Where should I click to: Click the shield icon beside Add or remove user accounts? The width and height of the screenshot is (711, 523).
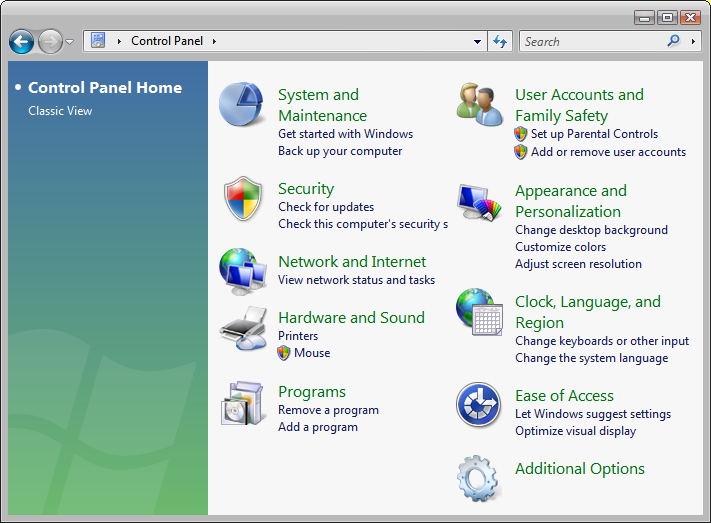[x=521, y=152]
